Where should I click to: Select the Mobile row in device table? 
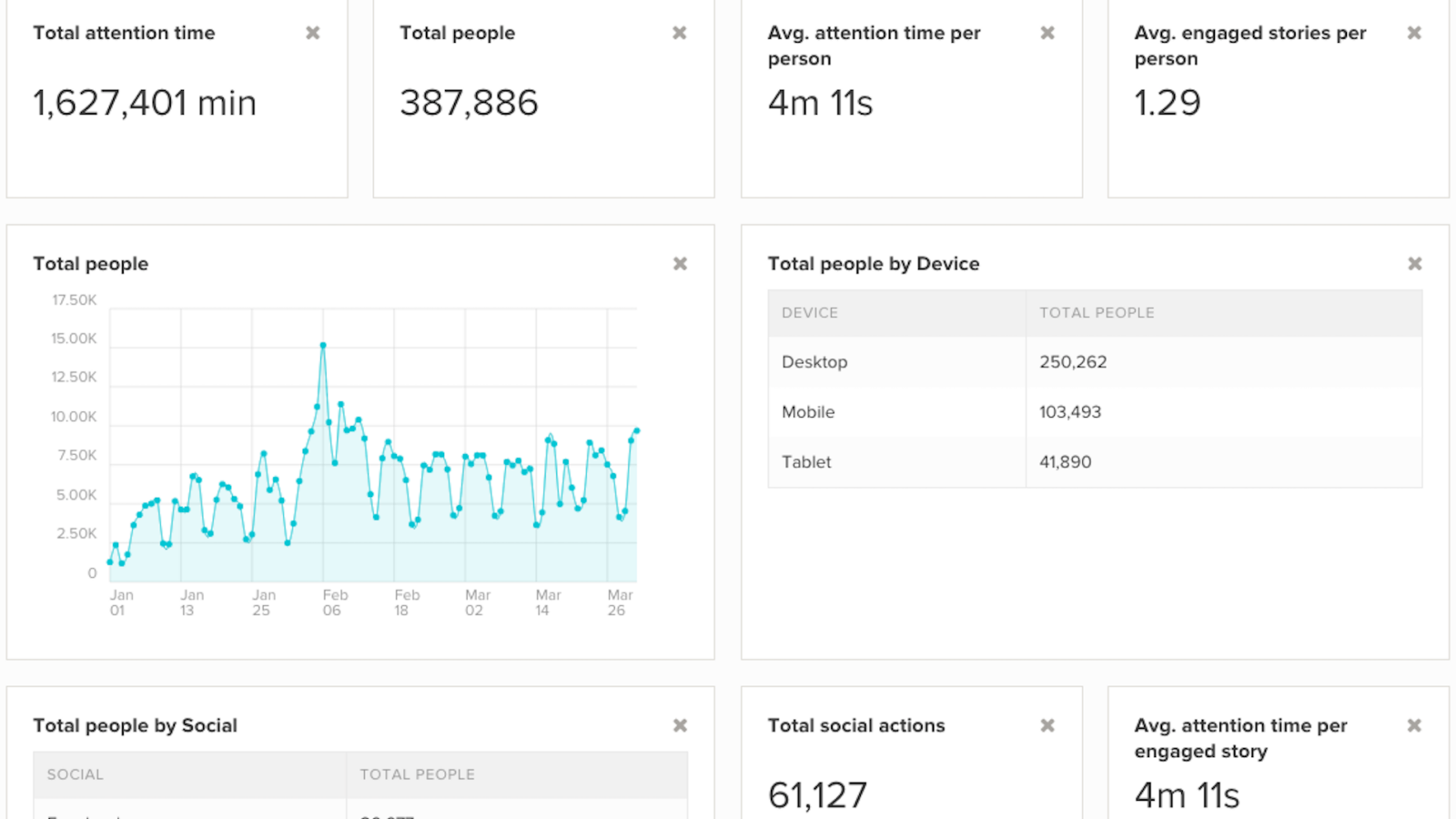[x=1095, y=412]
